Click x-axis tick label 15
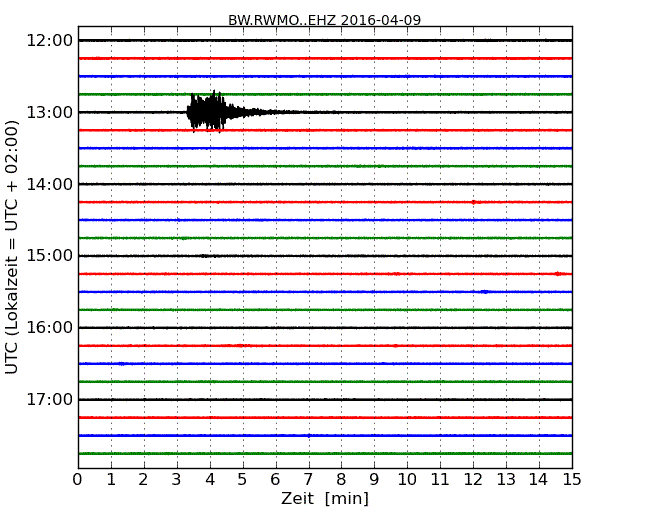 click(572, 480)
